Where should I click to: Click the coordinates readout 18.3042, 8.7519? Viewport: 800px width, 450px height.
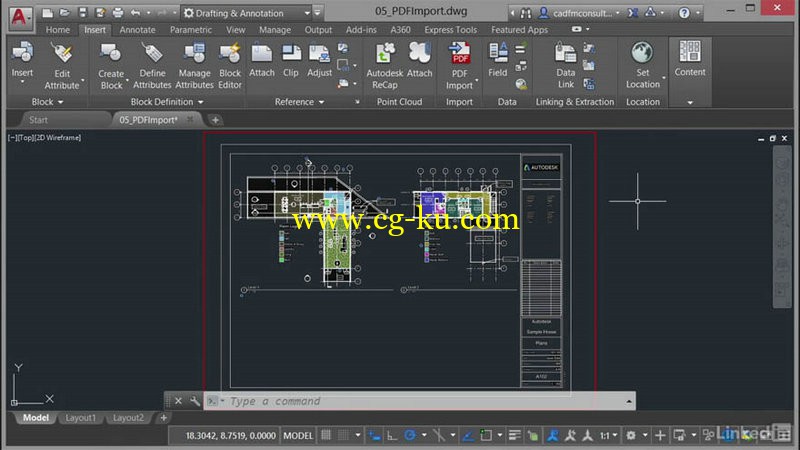[230, 436]
